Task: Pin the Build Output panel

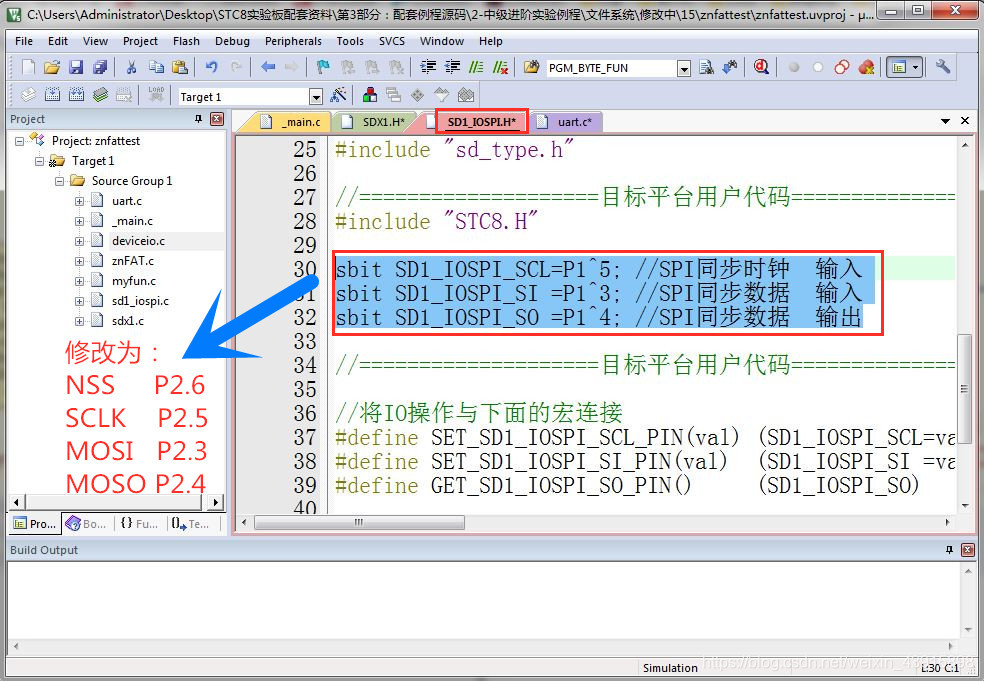Action: 949,550
